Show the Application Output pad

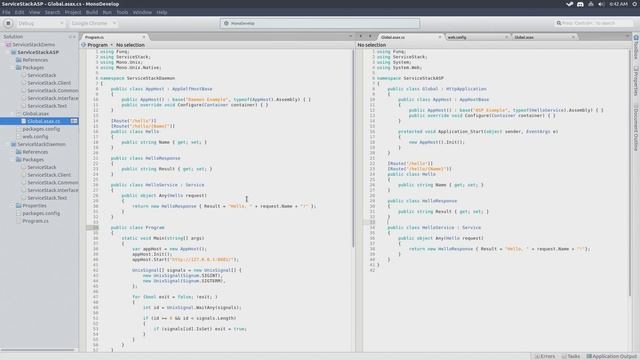pos(612,356)
